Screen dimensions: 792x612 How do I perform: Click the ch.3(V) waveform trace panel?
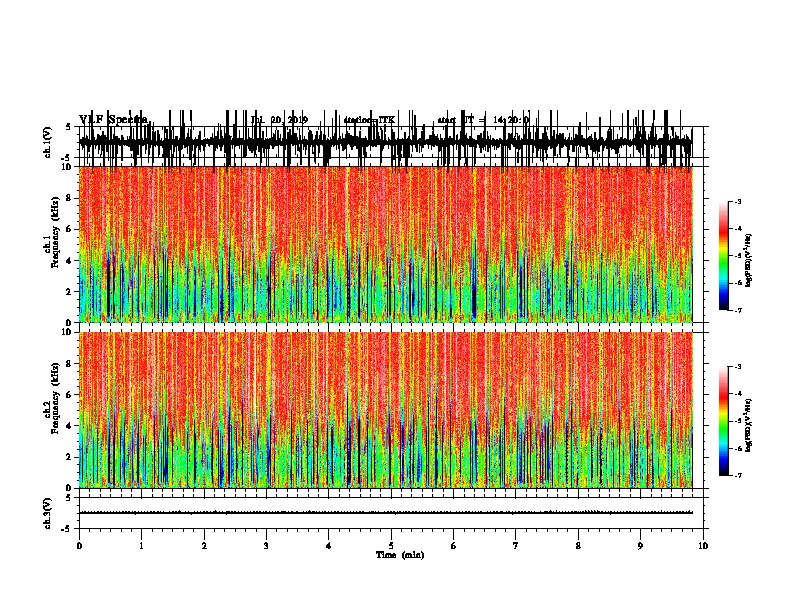coord(392,513)
